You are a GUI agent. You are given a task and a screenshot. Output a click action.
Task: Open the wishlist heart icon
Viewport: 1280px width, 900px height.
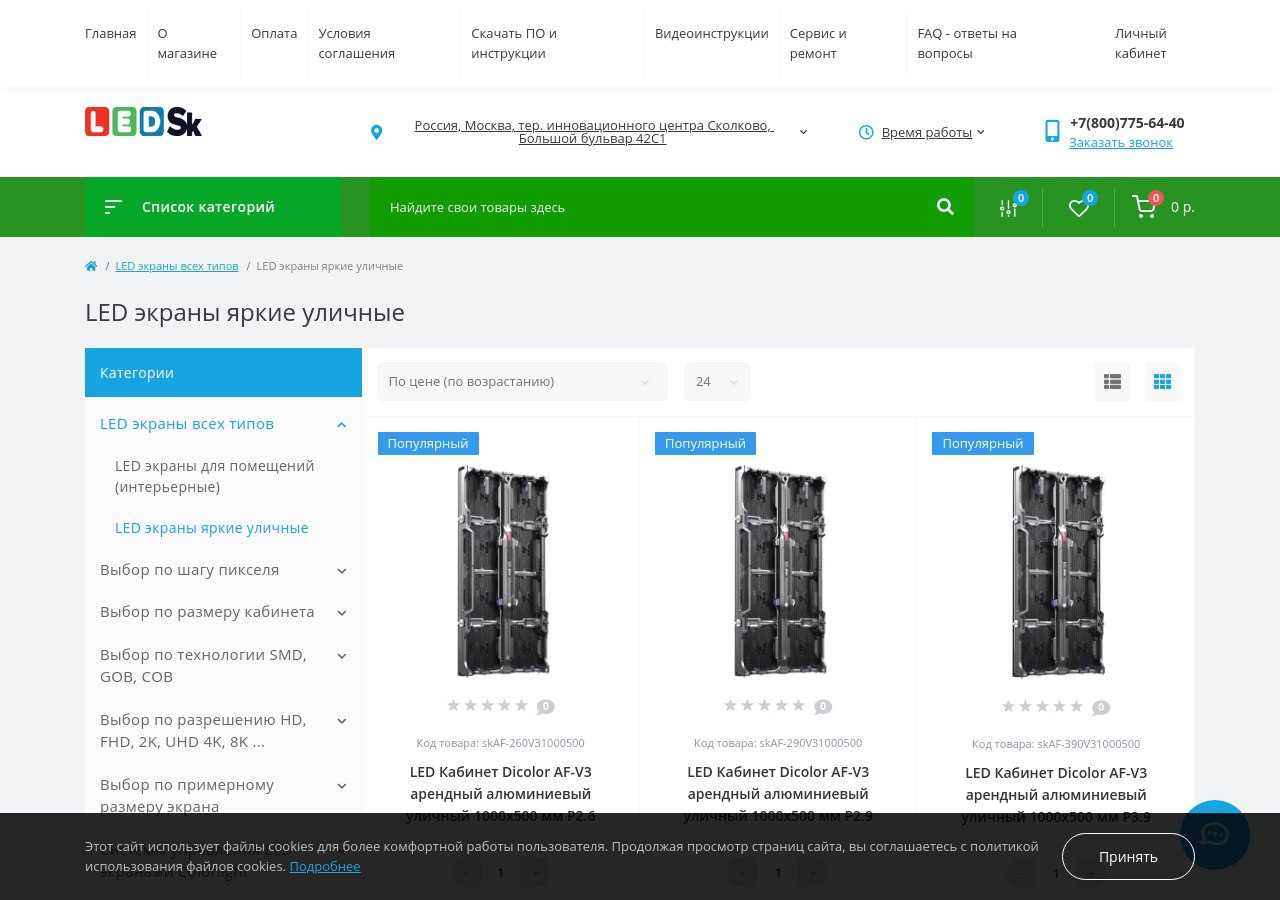[x=1078, y=207]
